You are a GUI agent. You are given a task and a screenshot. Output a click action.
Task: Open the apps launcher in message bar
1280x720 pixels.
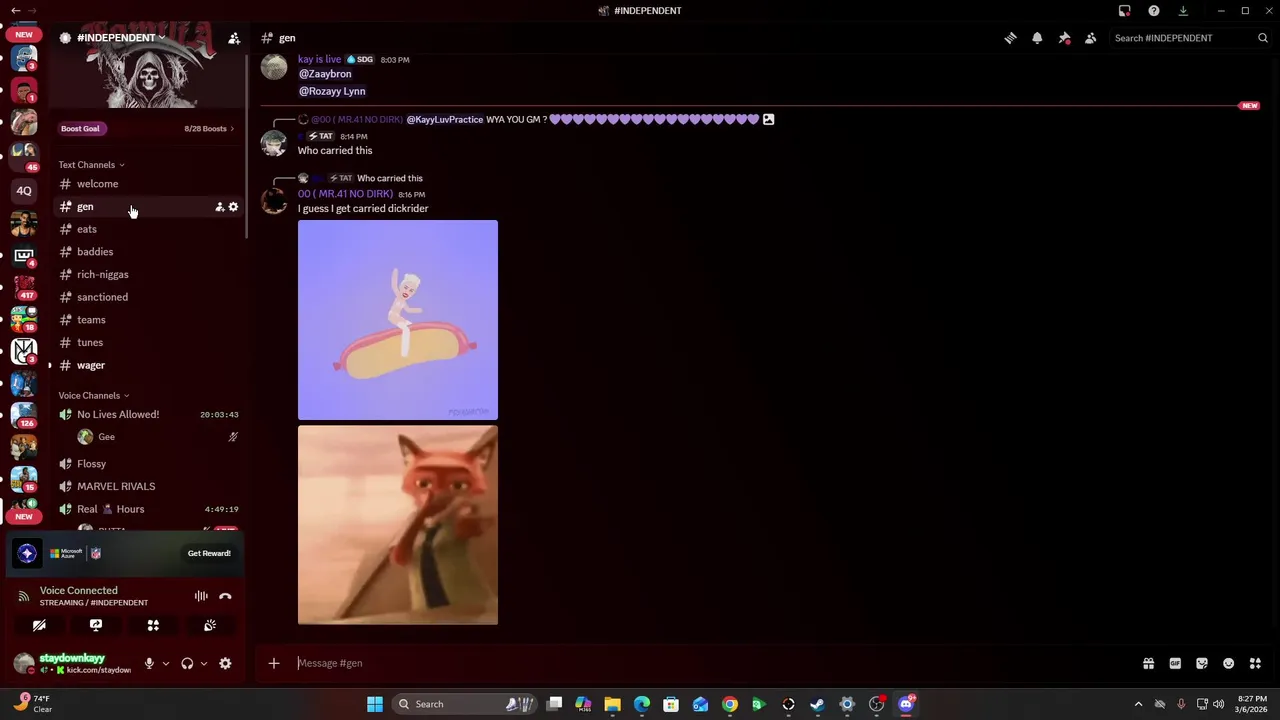click(x=1255, y=663)
